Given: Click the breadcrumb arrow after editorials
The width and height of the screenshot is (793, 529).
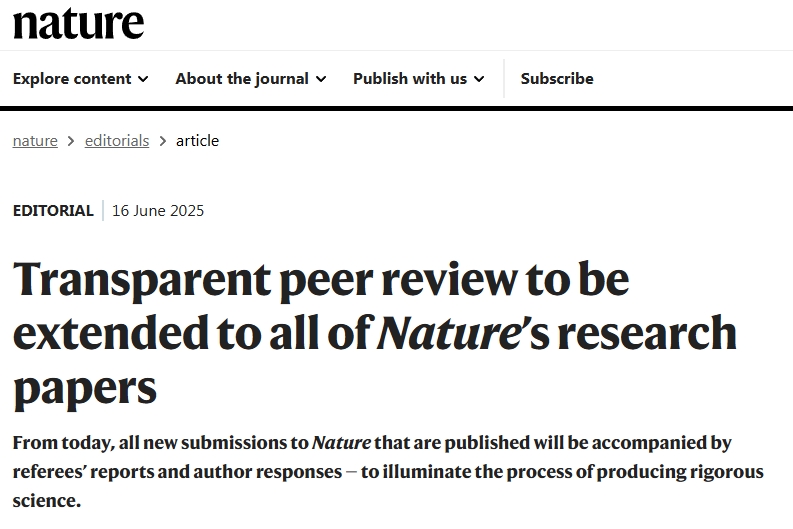Looking at the screenshot, I should (x=163, y=141).
